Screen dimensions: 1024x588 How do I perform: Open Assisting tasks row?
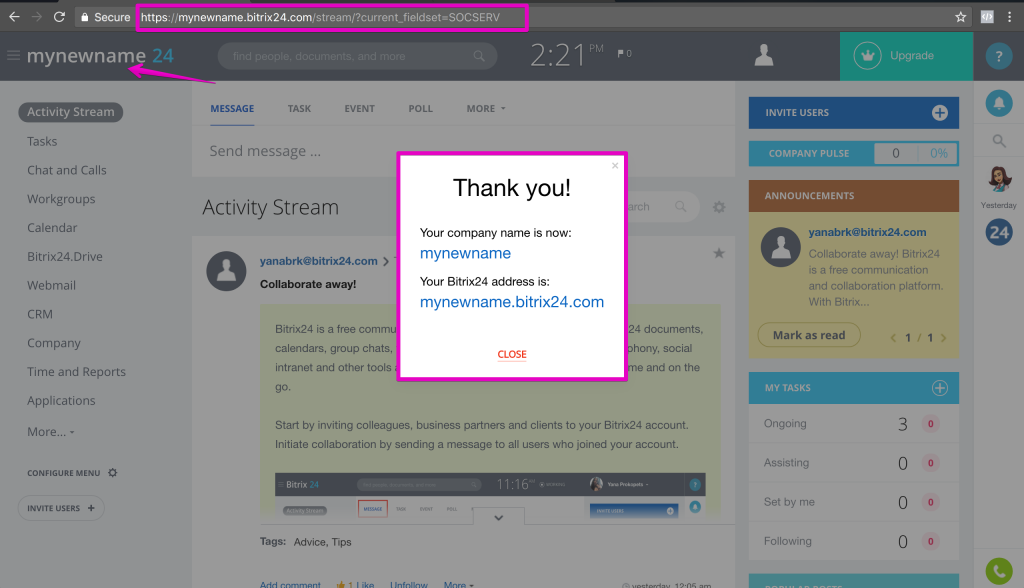[854, 463]
